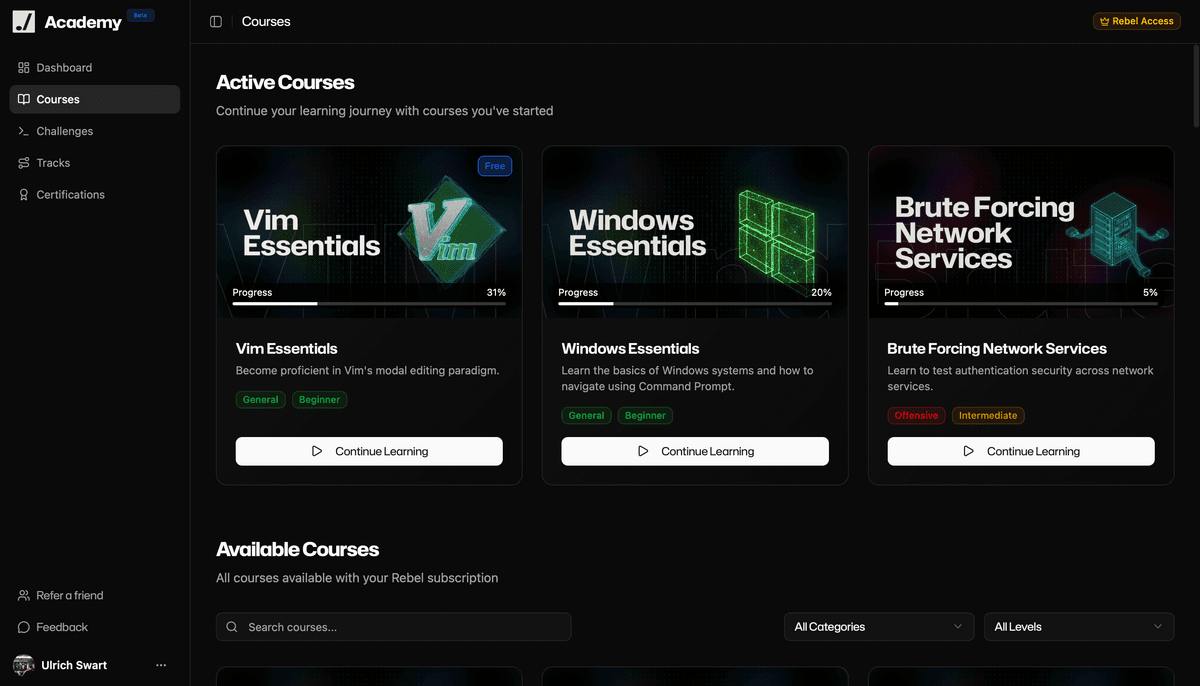1200x686 pixels.
Task: Expand the All Levels dropdown
Action: 1079,627
